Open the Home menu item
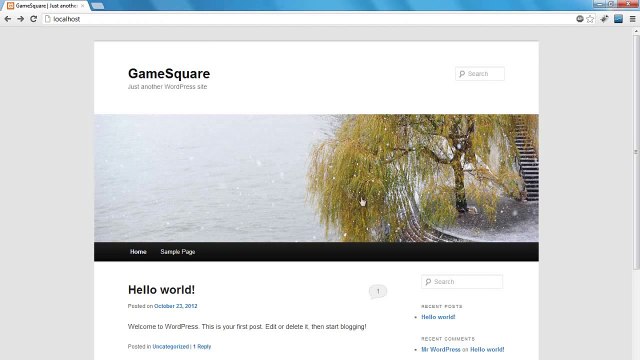640x360 pixels. pos(138,252)
